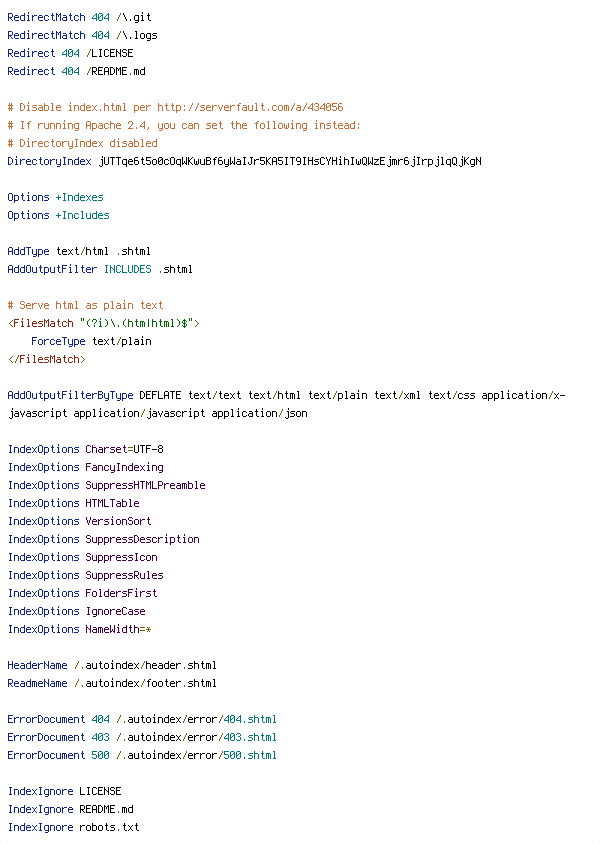Click the 'RedirectMatch 404 /\.logs' line
600x844 pixels.
[x=82, y=36]
